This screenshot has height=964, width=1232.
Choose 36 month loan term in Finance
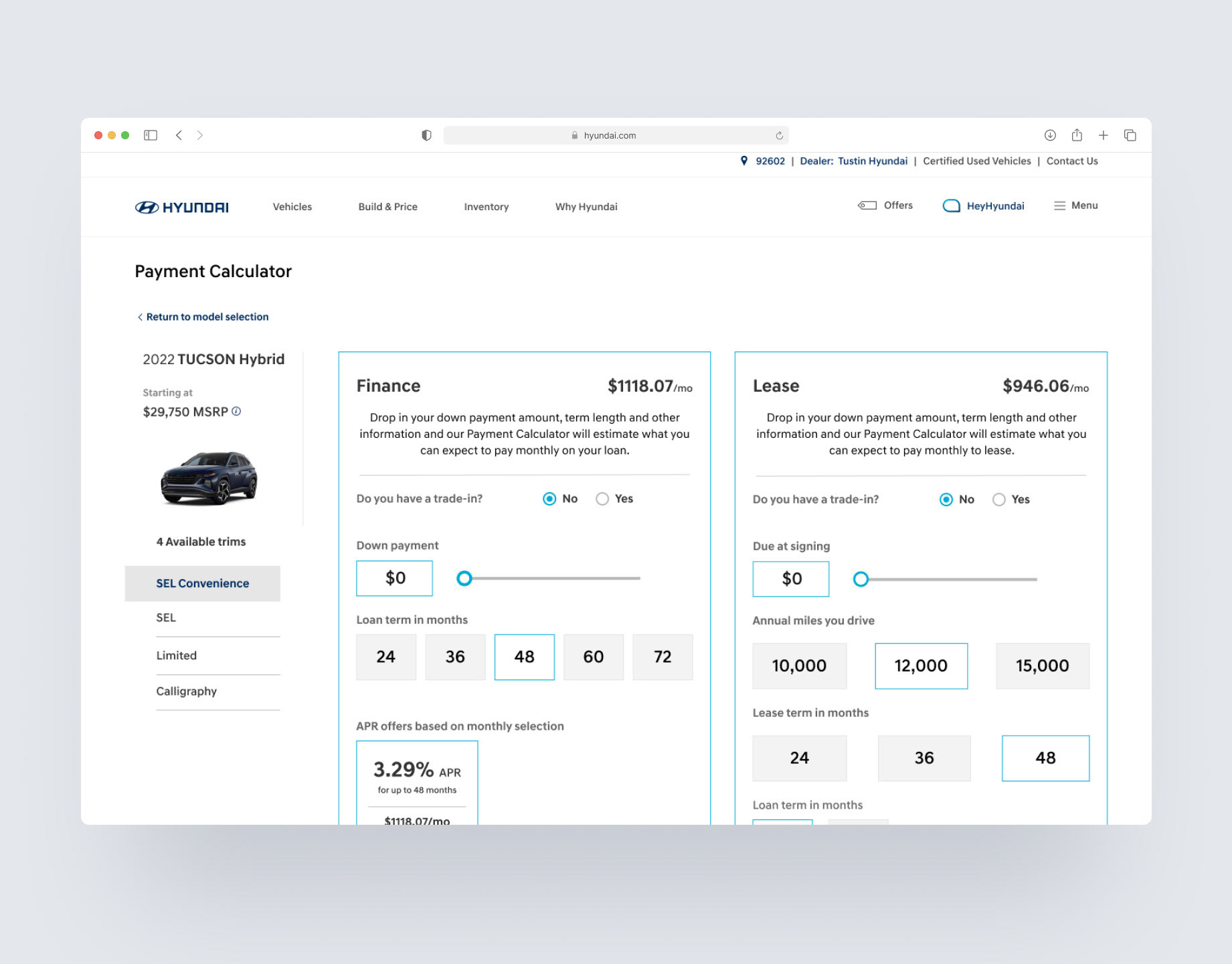pyautogui.click(x=455, y=657)
